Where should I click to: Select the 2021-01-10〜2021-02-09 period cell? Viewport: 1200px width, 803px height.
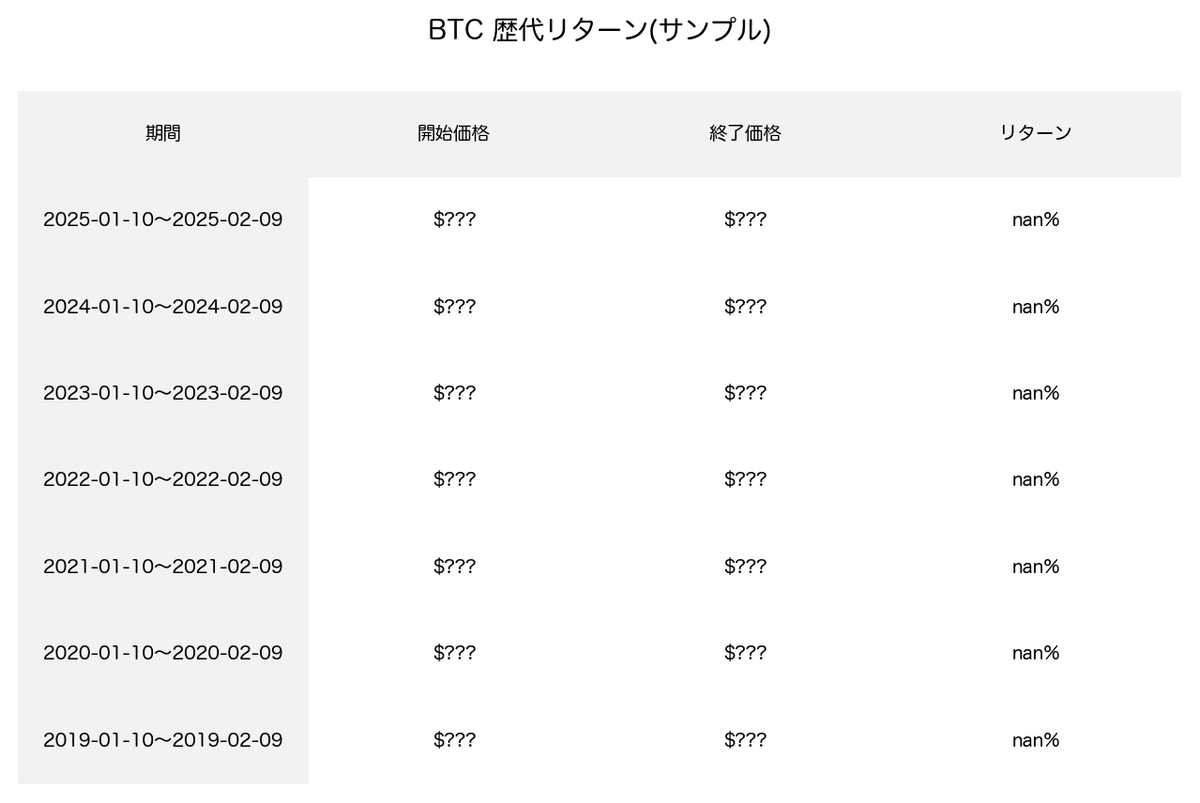point(163,566)
